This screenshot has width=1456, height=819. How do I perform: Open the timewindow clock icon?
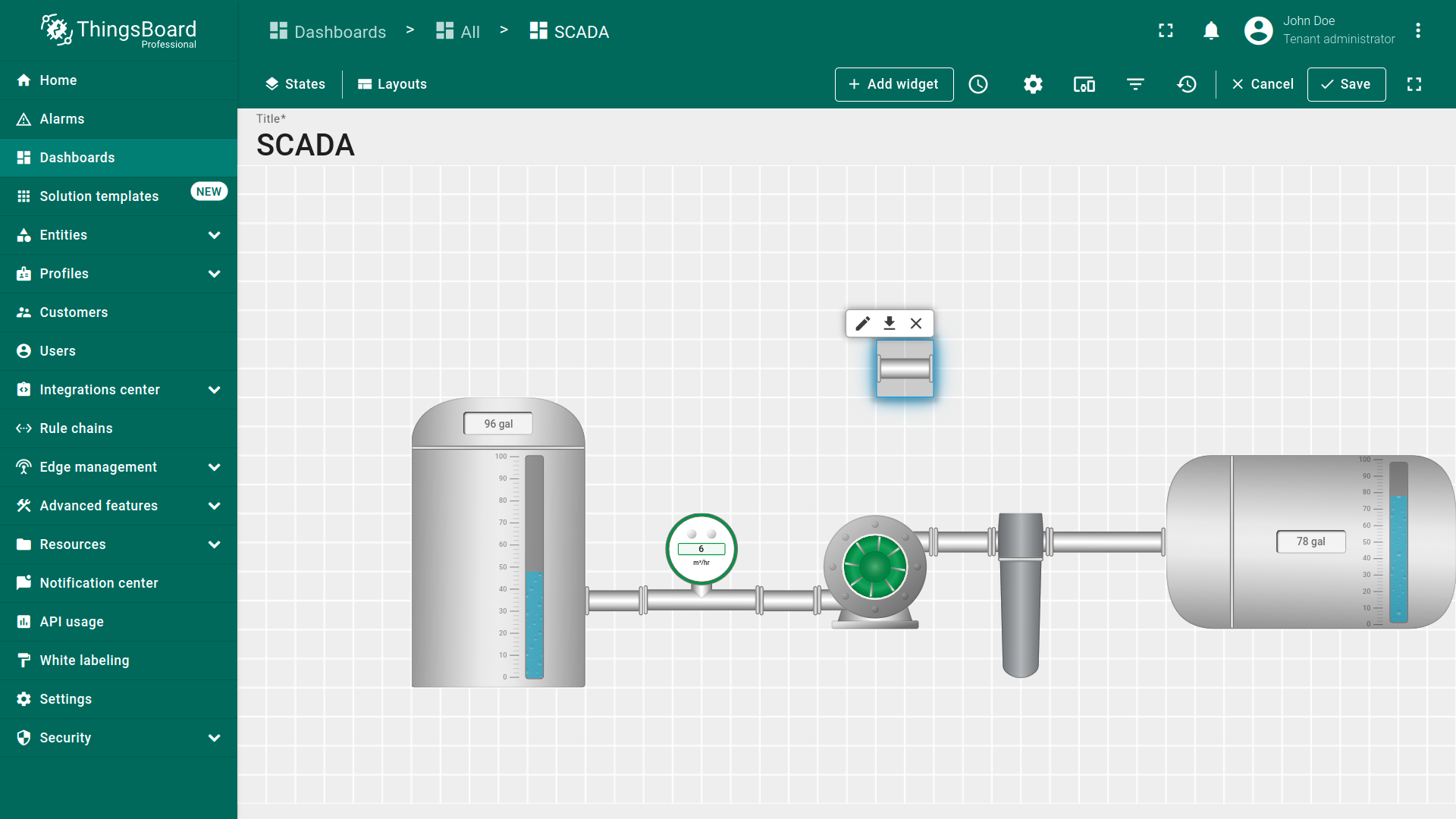click(x=978, y=84)
